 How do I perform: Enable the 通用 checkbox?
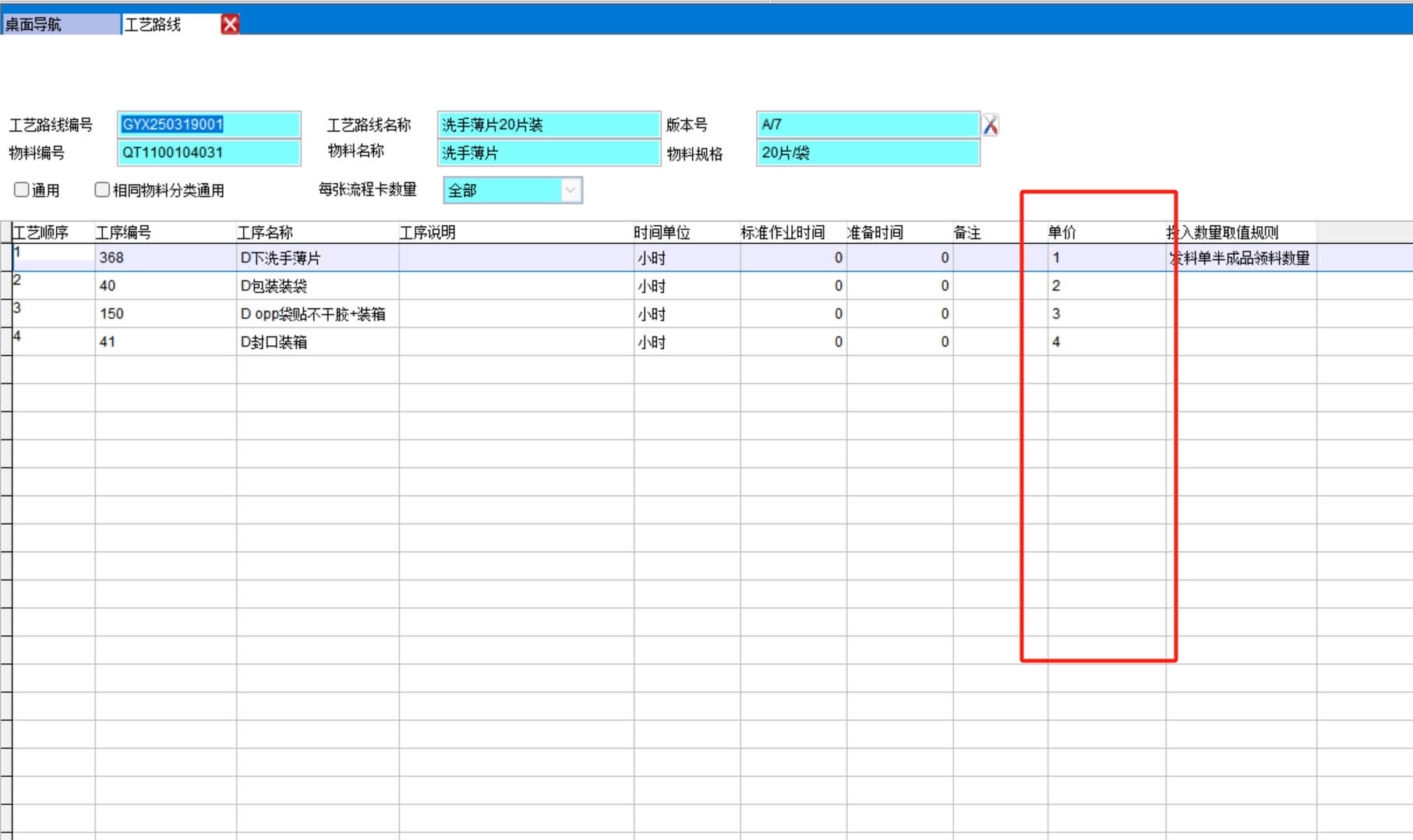click(x=22, y=189)
